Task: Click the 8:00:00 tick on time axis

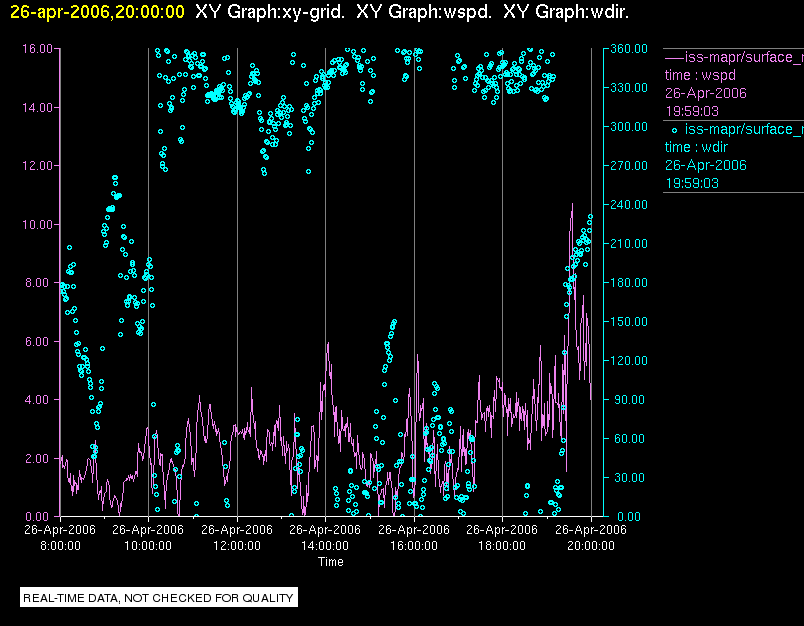Action: (60, 546)
